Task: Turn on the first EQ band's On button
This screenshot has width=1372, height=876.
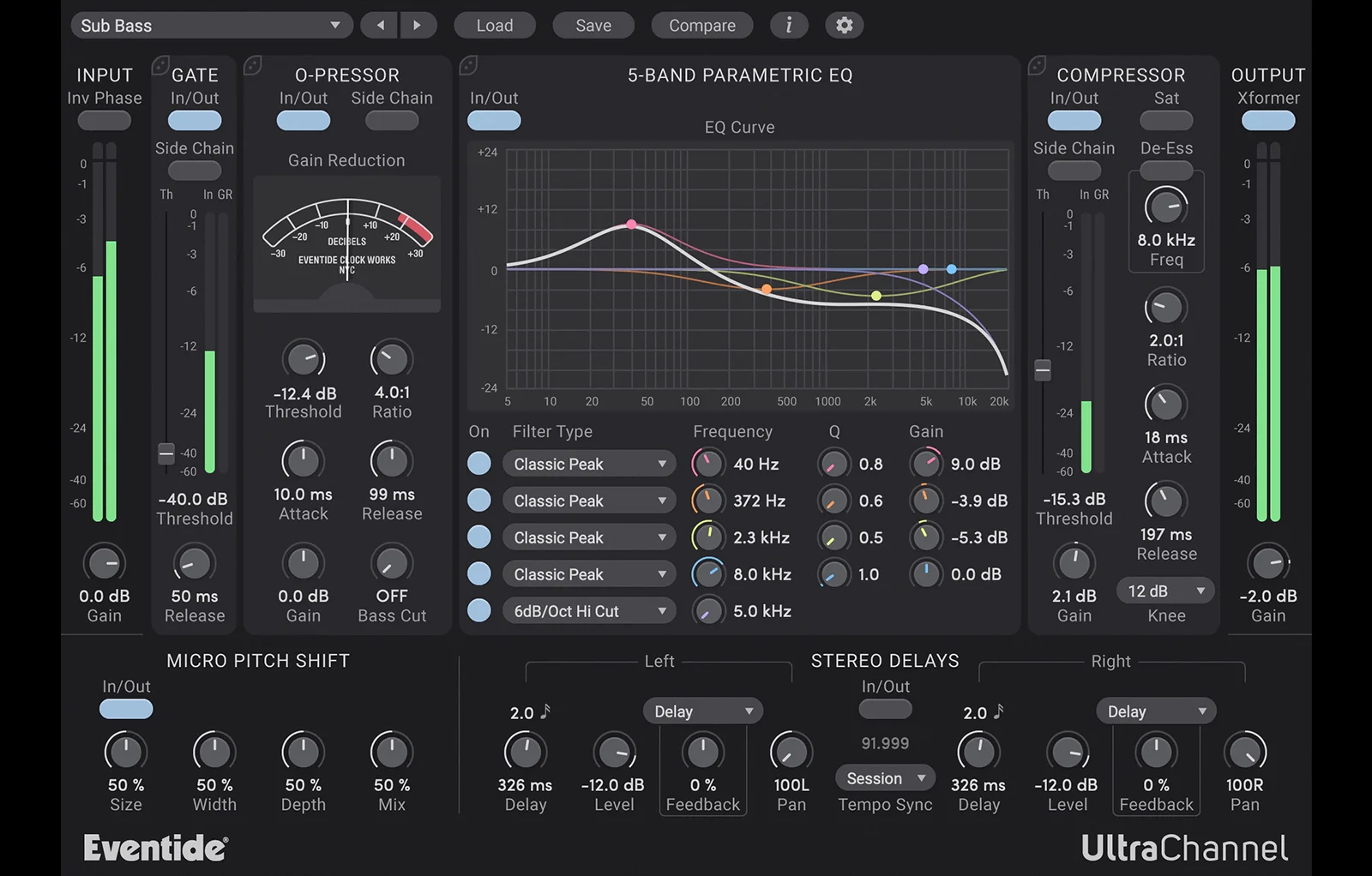Action: (479, 463)
